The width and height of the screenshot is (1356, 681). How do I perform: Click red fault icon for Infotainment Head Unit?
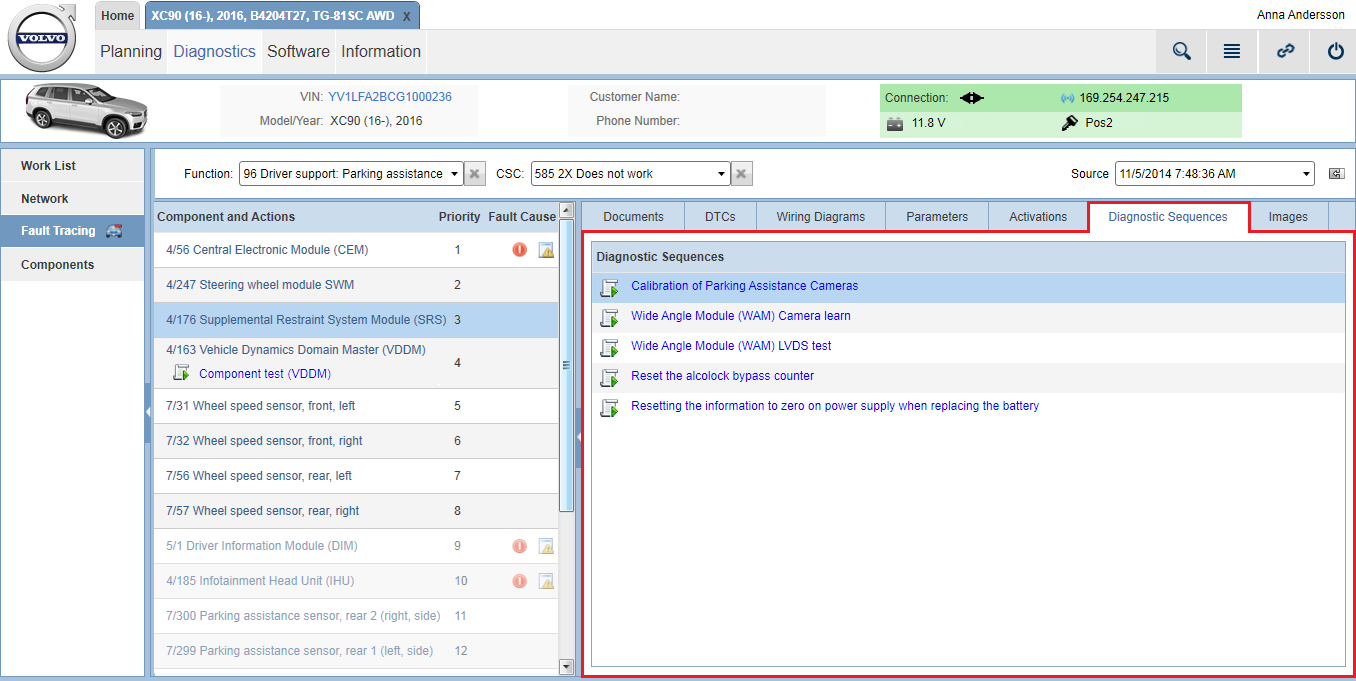coord(519,581)
